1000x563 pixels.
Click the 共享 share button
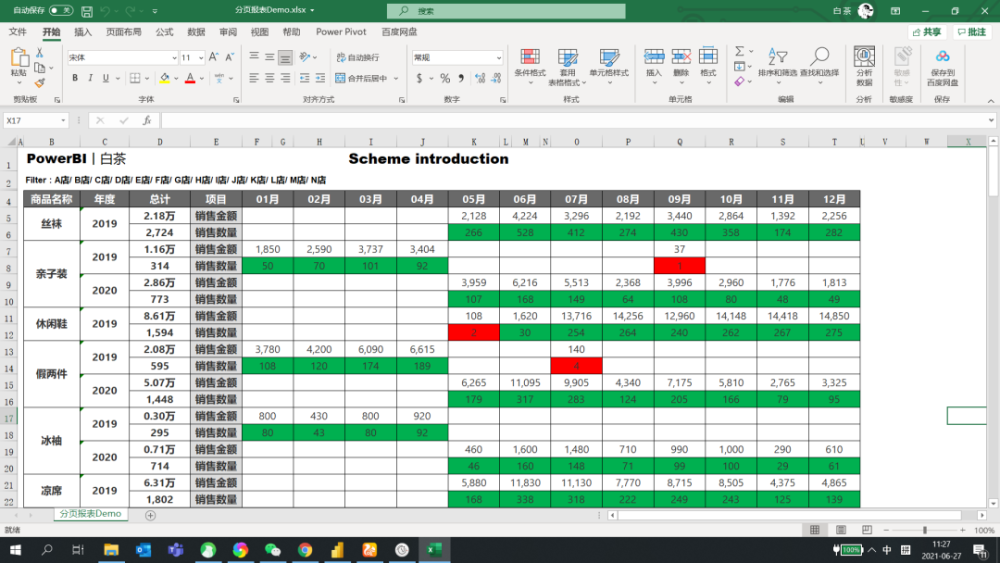[927, 32]
